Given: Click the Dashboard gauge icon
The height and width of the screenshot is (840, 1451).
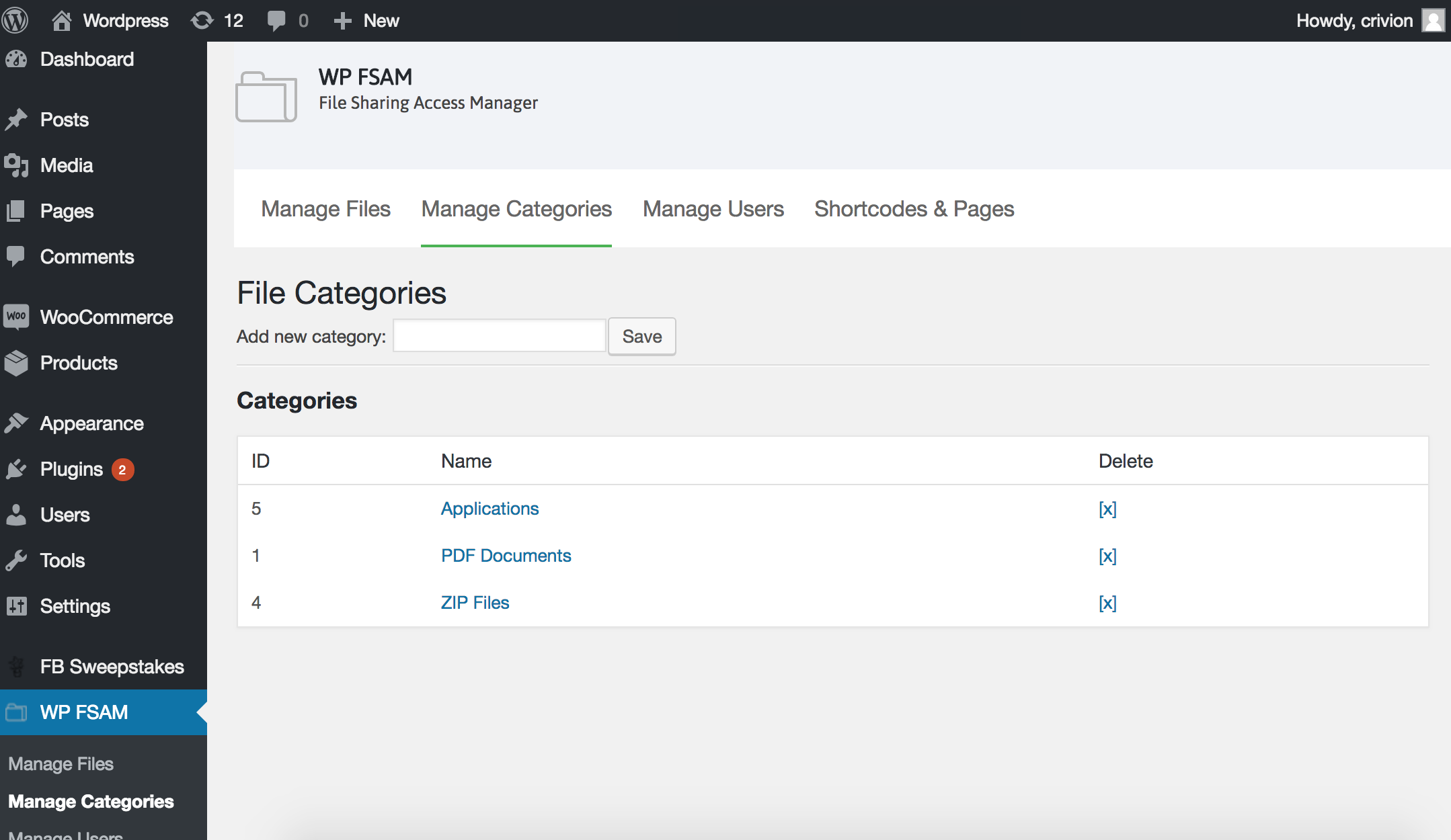Looking at the screenshot, I should coord(16,59).
